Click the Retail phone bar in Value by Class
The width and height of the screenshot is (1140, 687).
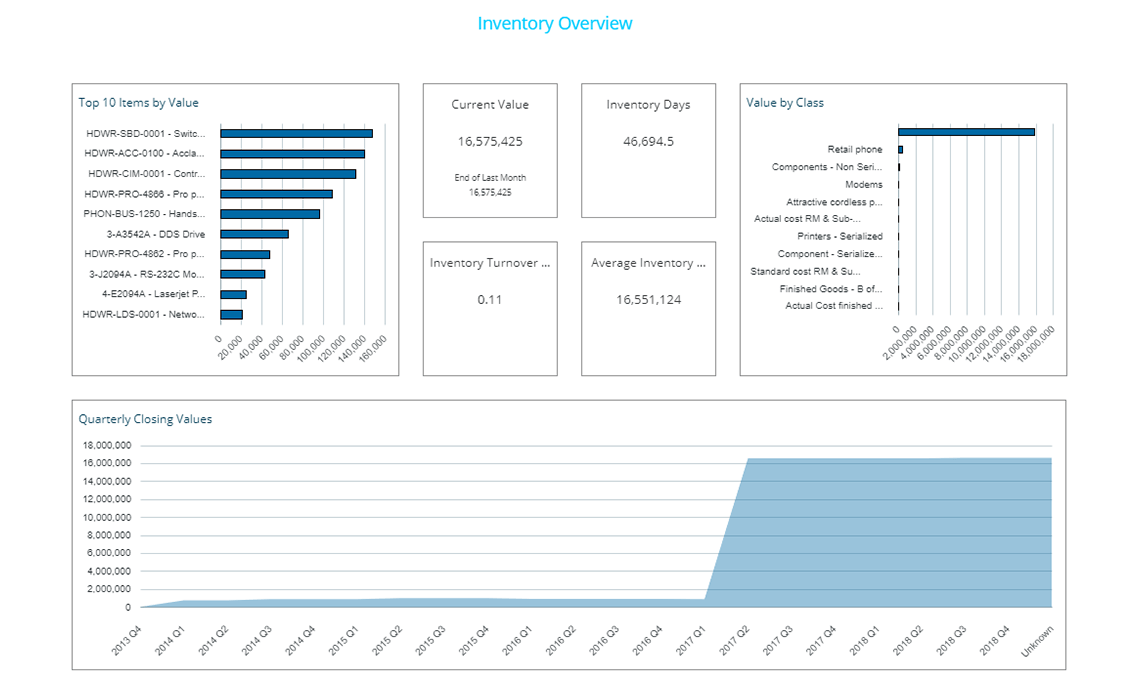[x=903, y=148]
